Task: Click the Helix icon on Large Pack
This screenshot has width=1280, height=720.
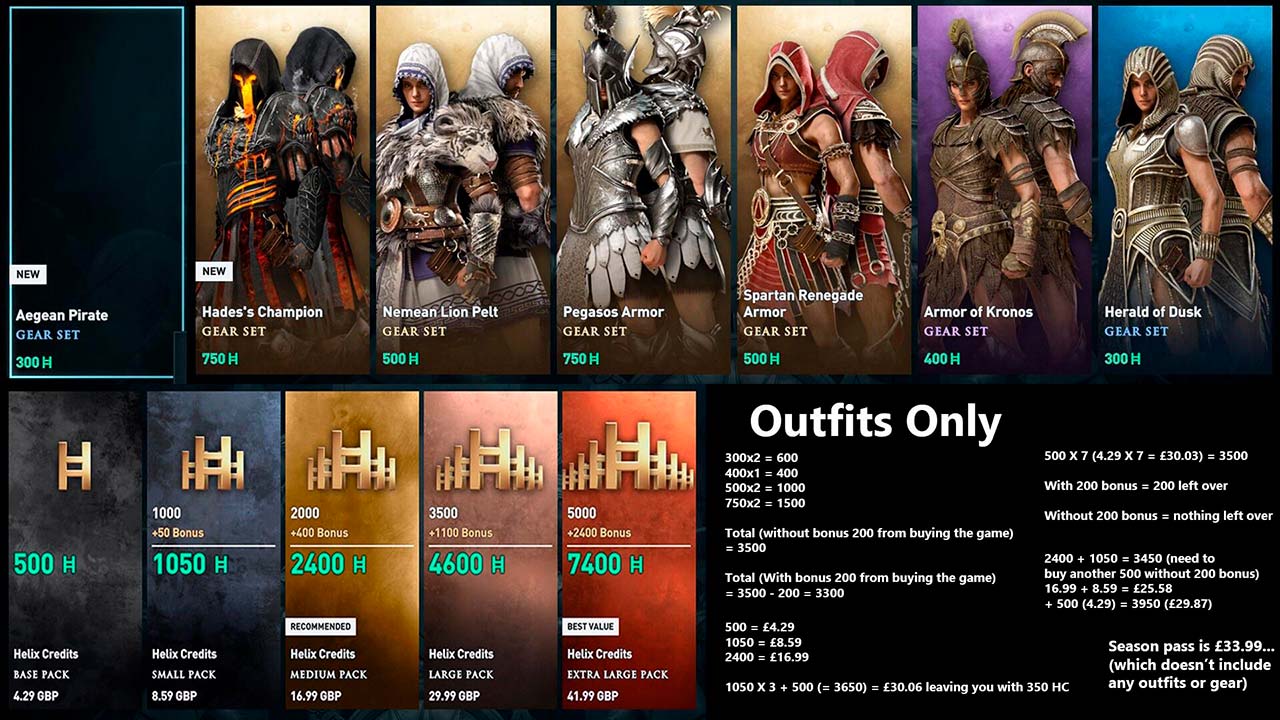Action: [x=490, y=460]
